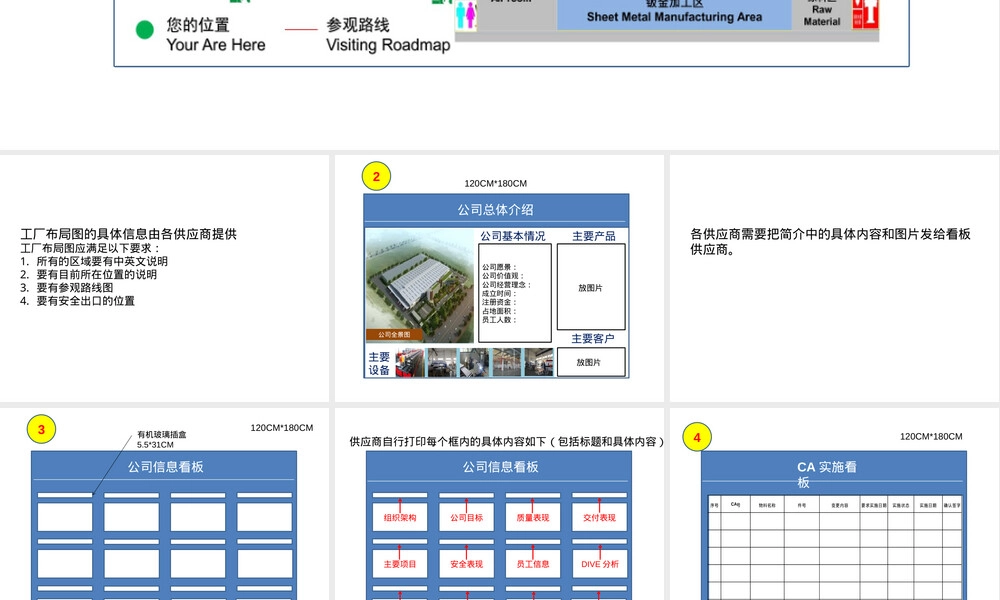
Task: Click the 'CA 实施看板' title
Action: coord(827,474)
